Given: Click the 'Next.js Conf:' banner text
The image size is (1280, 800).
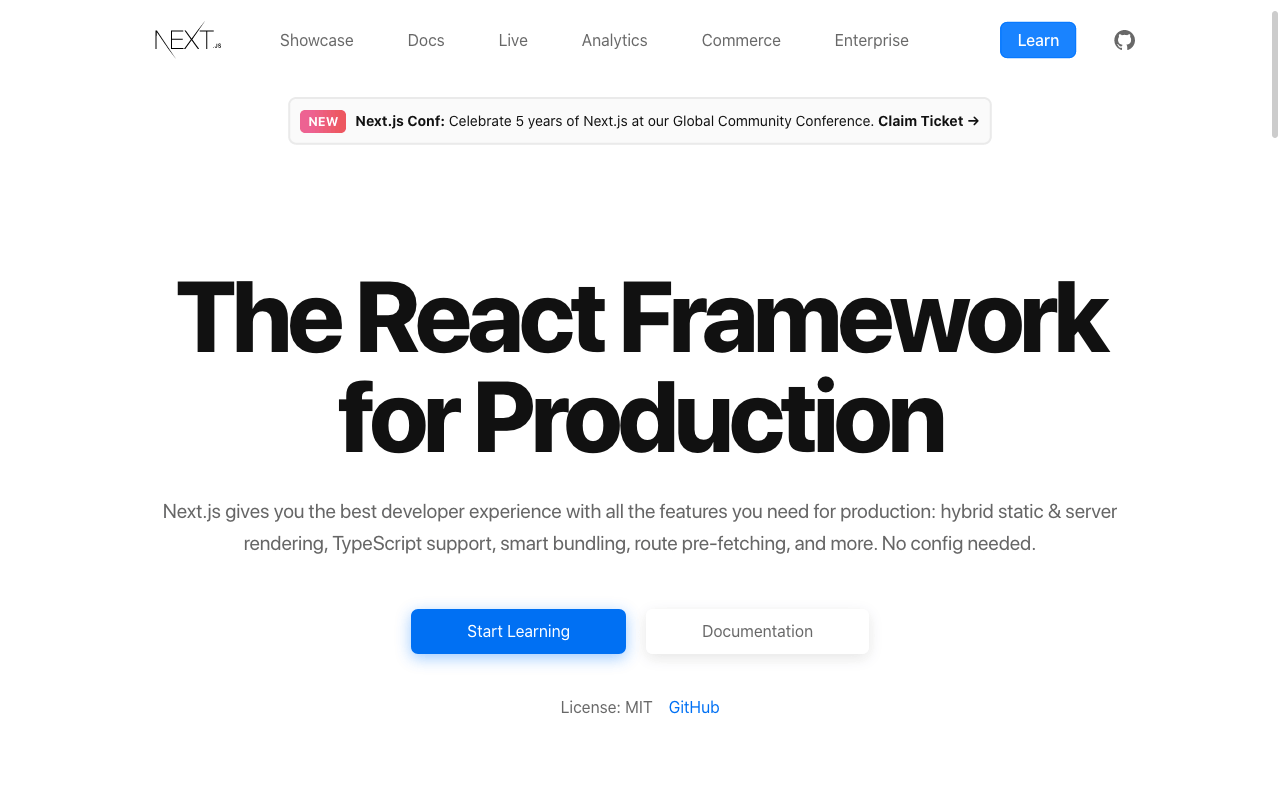Looking at the screenshot, I should click(400, 121).
